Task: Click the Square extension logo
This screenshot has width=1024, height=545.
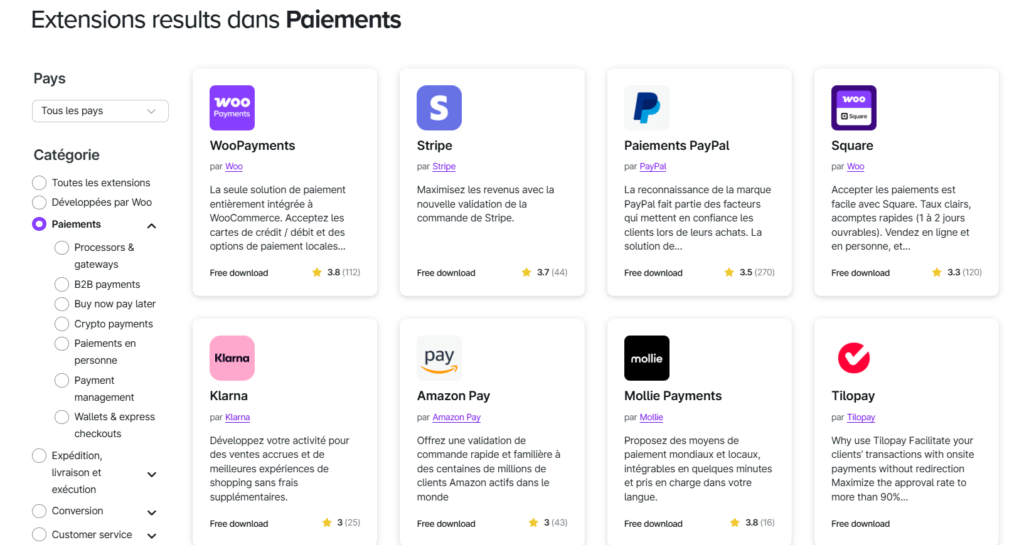Action: click(854, 108)
